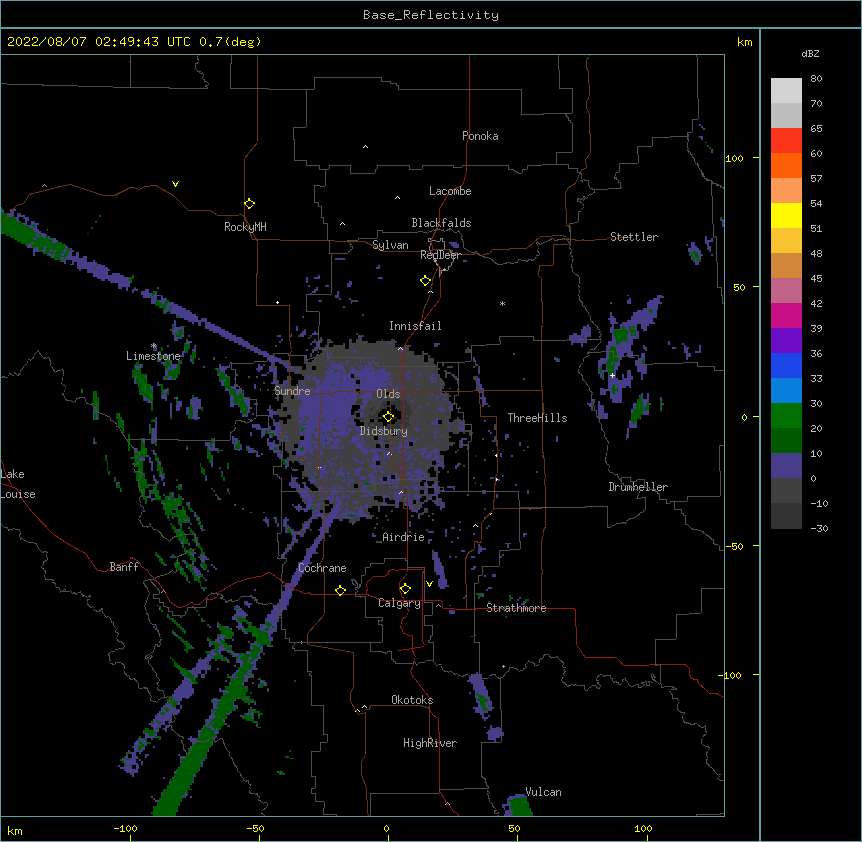Select the light gray 70-80 dBZ swatch
The height and width of the screenshot is (842, 862).
pyautogui.click(x=786, y=90)
